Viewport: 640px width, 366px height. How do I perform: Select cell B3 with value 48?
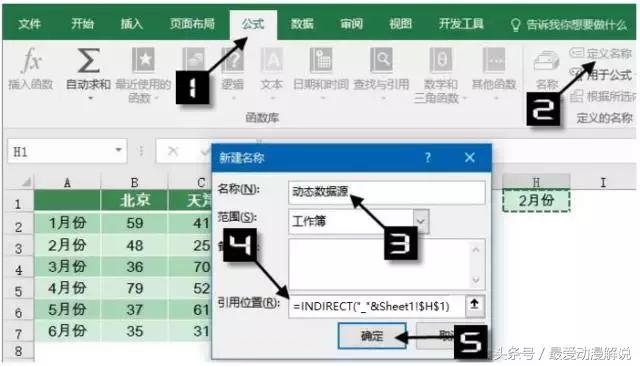[134, 245]
